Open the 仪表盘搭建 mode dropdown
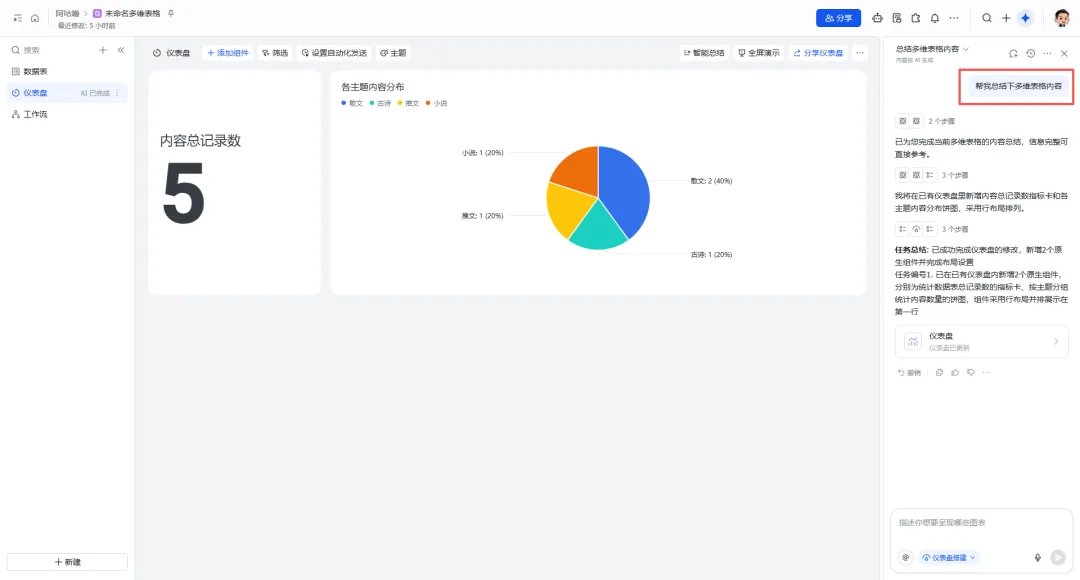This screenshot has height=580, width=1080. coord(949,557)
